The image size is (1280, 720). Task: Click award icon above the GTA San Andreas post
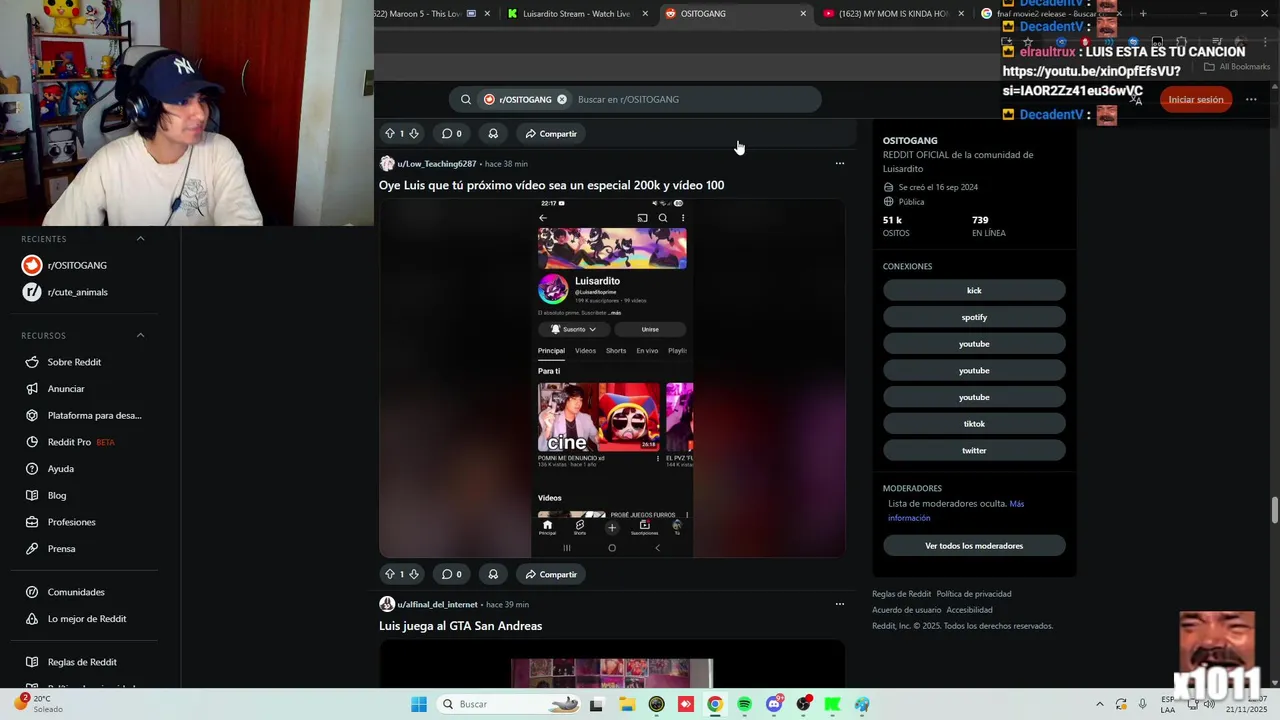pyautogui.click(x=493, y=574)
